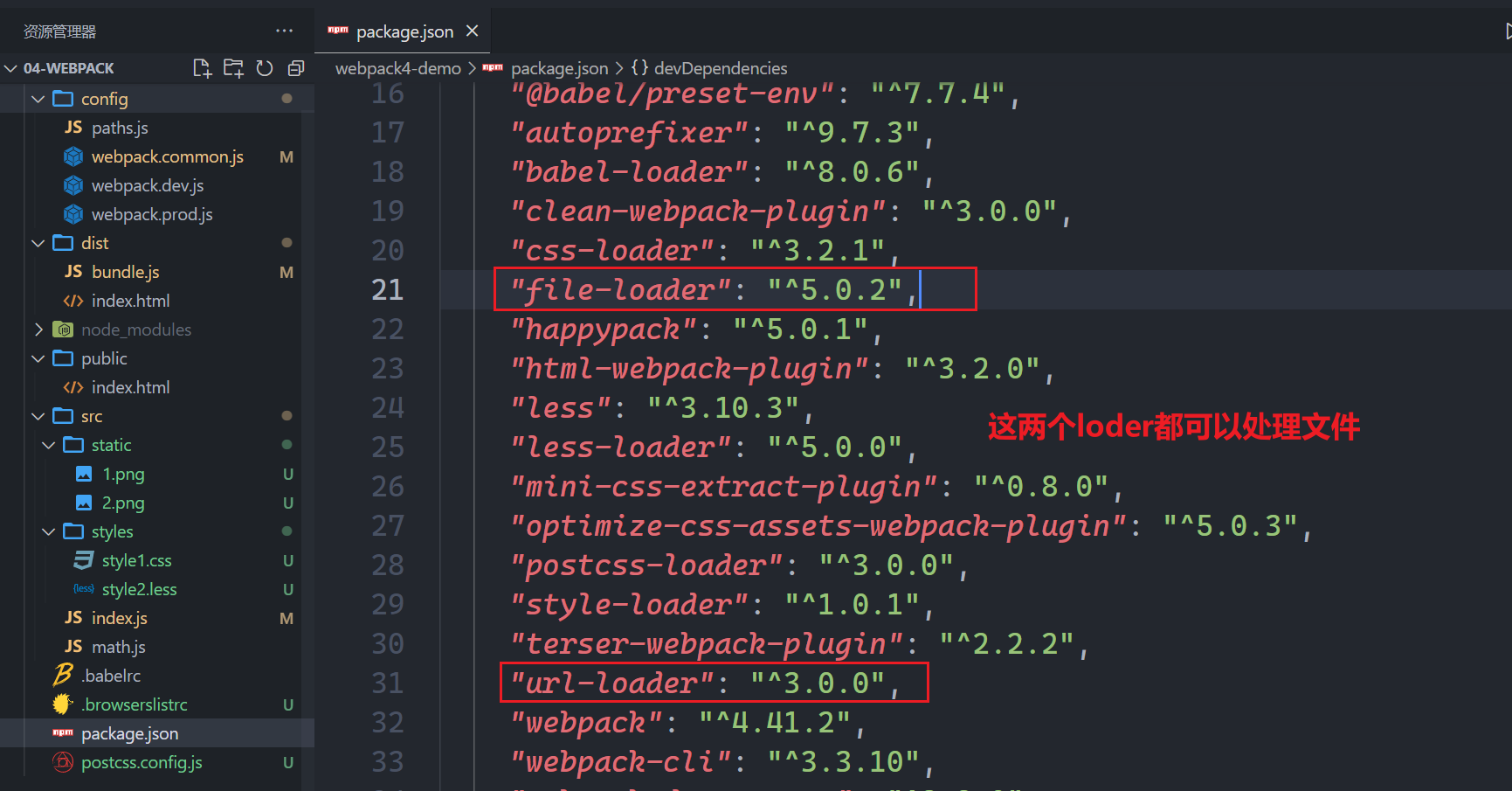Click the "postcss-loader" entry
This screenshot has width=1512, height=791.
tap(647, 565)
